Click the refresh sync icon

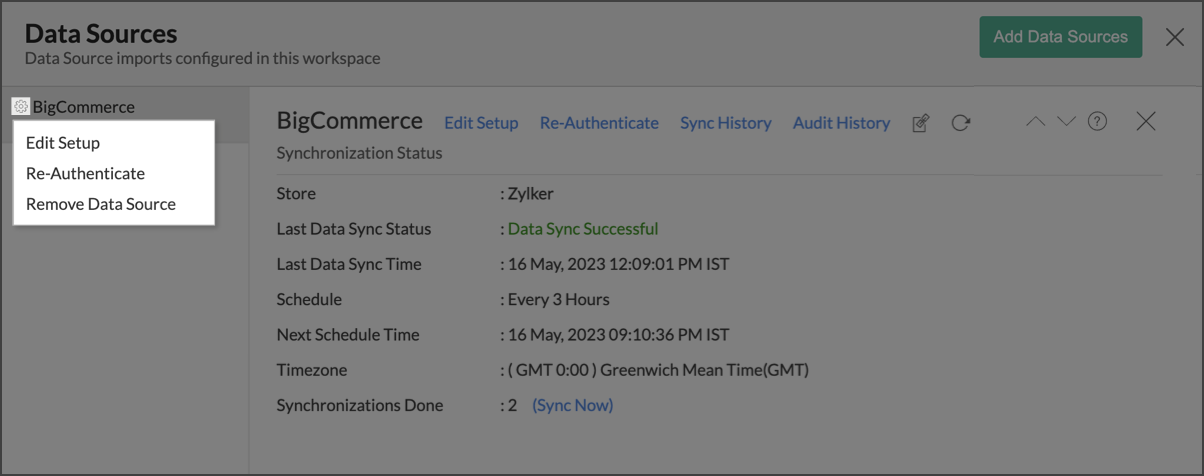[961, 123]
